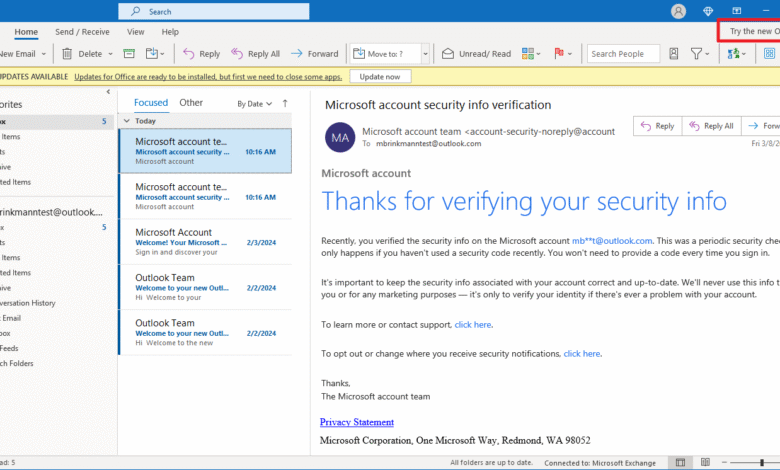Switch to Reading view icon in status bar
Image resolution: width=780 pixels, height=470 pixels.
point(705,463)
